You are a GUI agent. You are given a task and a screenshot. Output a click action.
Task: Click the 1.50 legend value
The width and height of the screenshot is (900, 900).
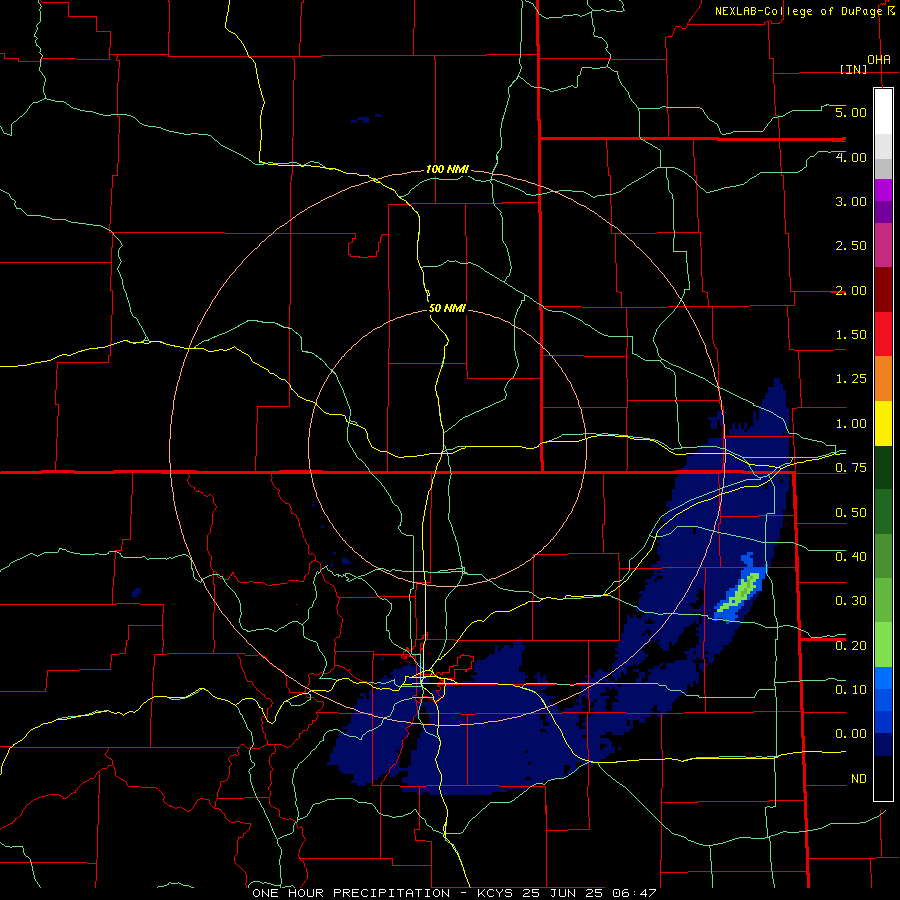[851, 335]
